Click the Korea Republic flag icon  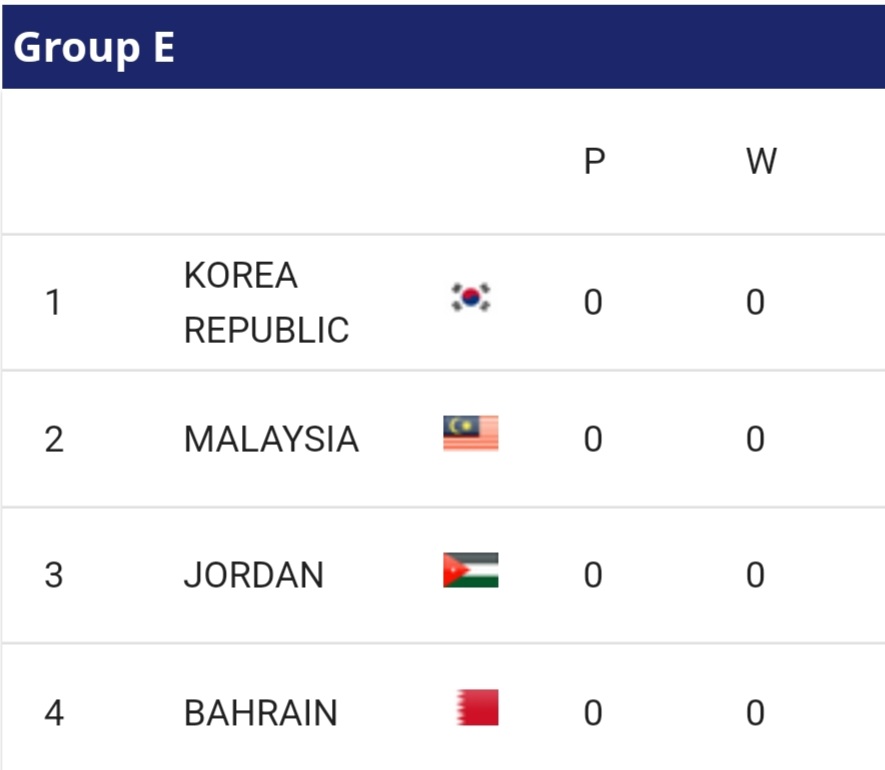click(x=470, y=298)
